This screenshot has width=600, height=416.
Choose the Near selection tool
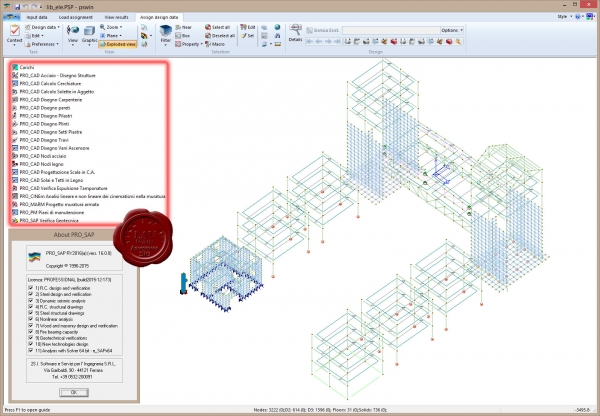pyautogui.click(x=183, y=28)
